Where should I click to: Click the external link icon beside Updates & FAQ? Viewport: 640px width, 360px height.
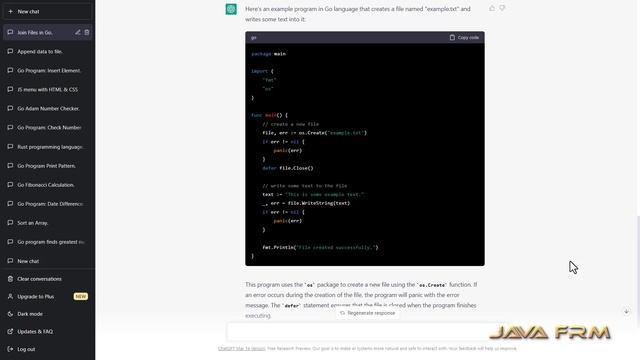[11, 331]
